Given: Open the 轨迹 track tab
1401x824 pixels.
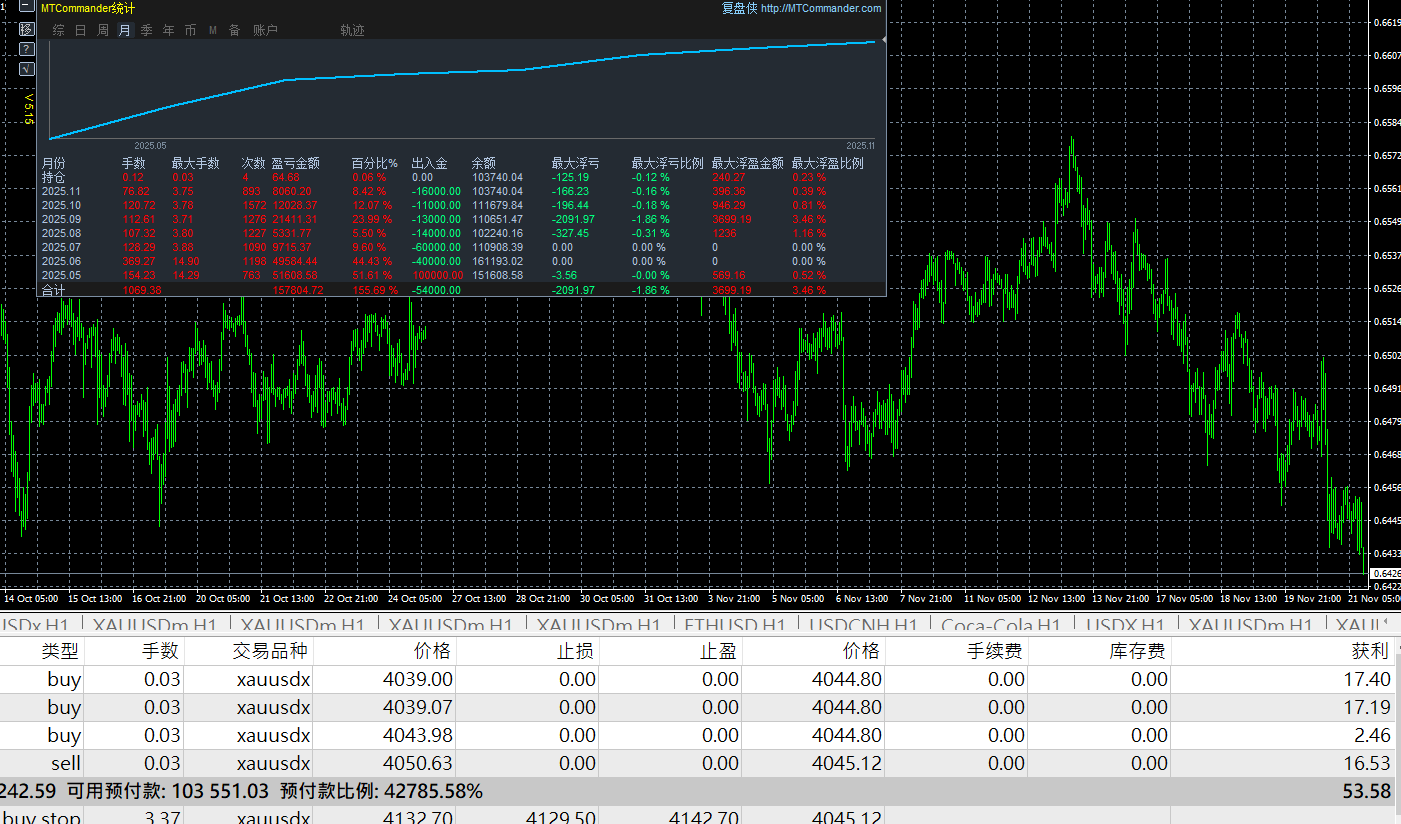Looking at the screenshot, I should tap(352, 31).
